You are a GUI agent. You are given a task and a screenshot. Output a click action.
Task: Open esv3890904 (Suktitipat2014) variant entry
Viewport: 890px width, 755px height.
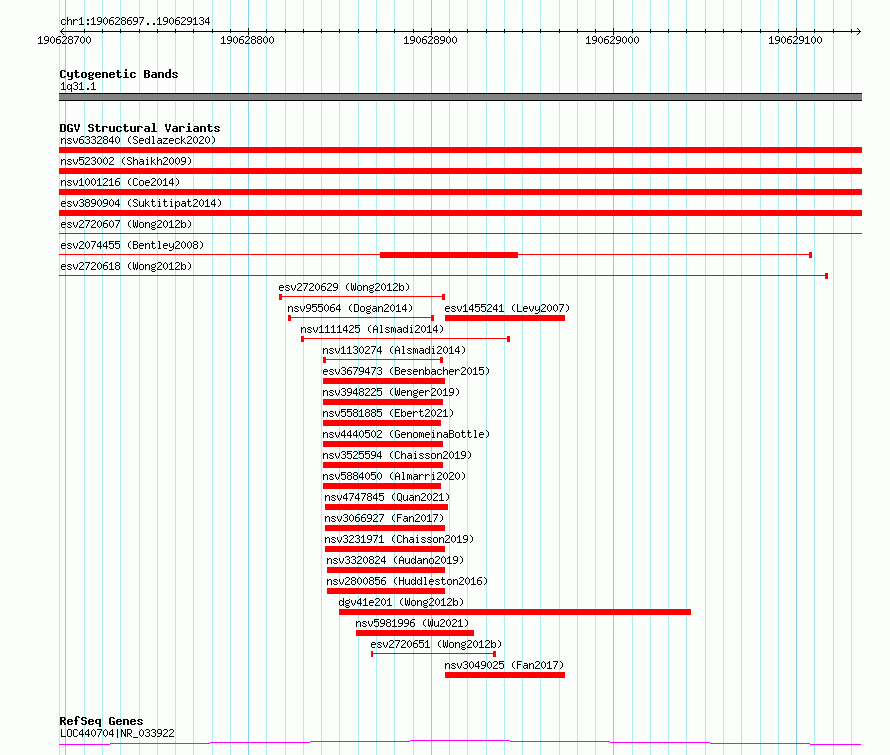[x=141, y=203]
